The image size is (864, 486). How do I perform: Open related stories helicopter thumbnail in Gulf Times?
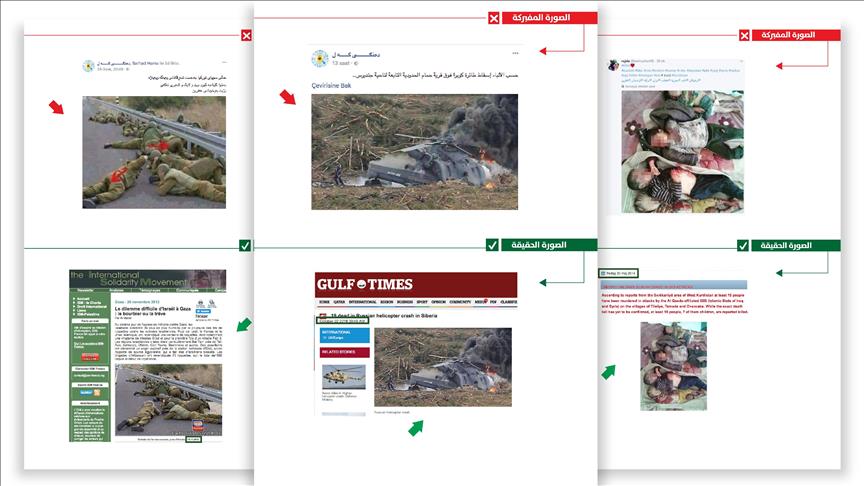[x=343, y=378]
